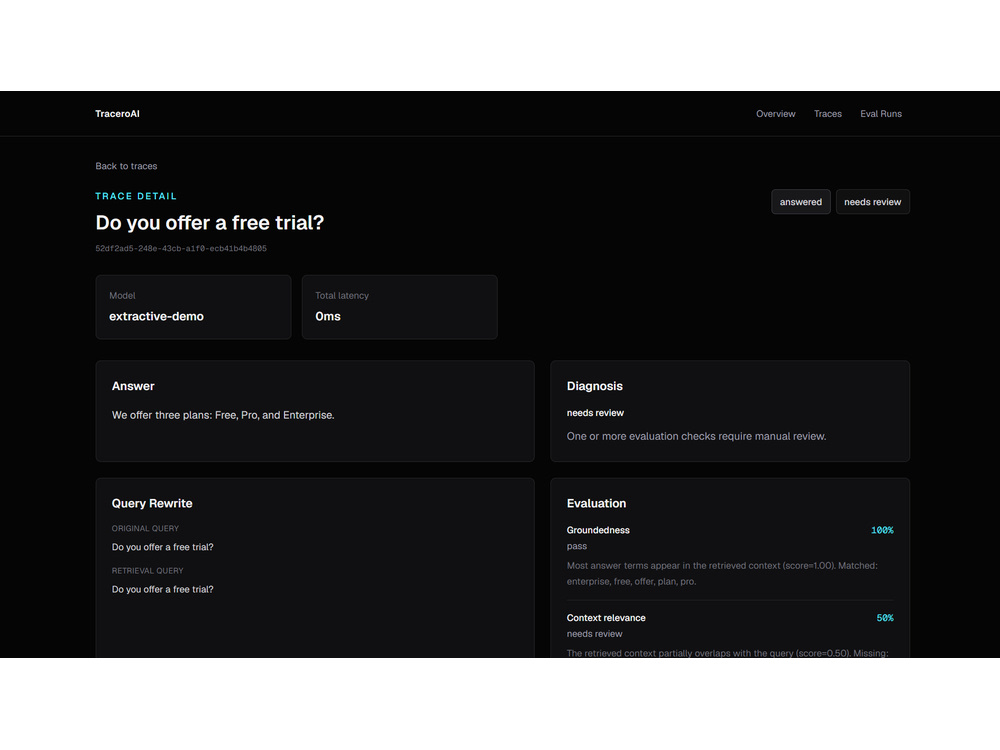The width and height of the screenshot is (1000, 750).
Task: Click the Answer section heading
Action: [133, 386]
